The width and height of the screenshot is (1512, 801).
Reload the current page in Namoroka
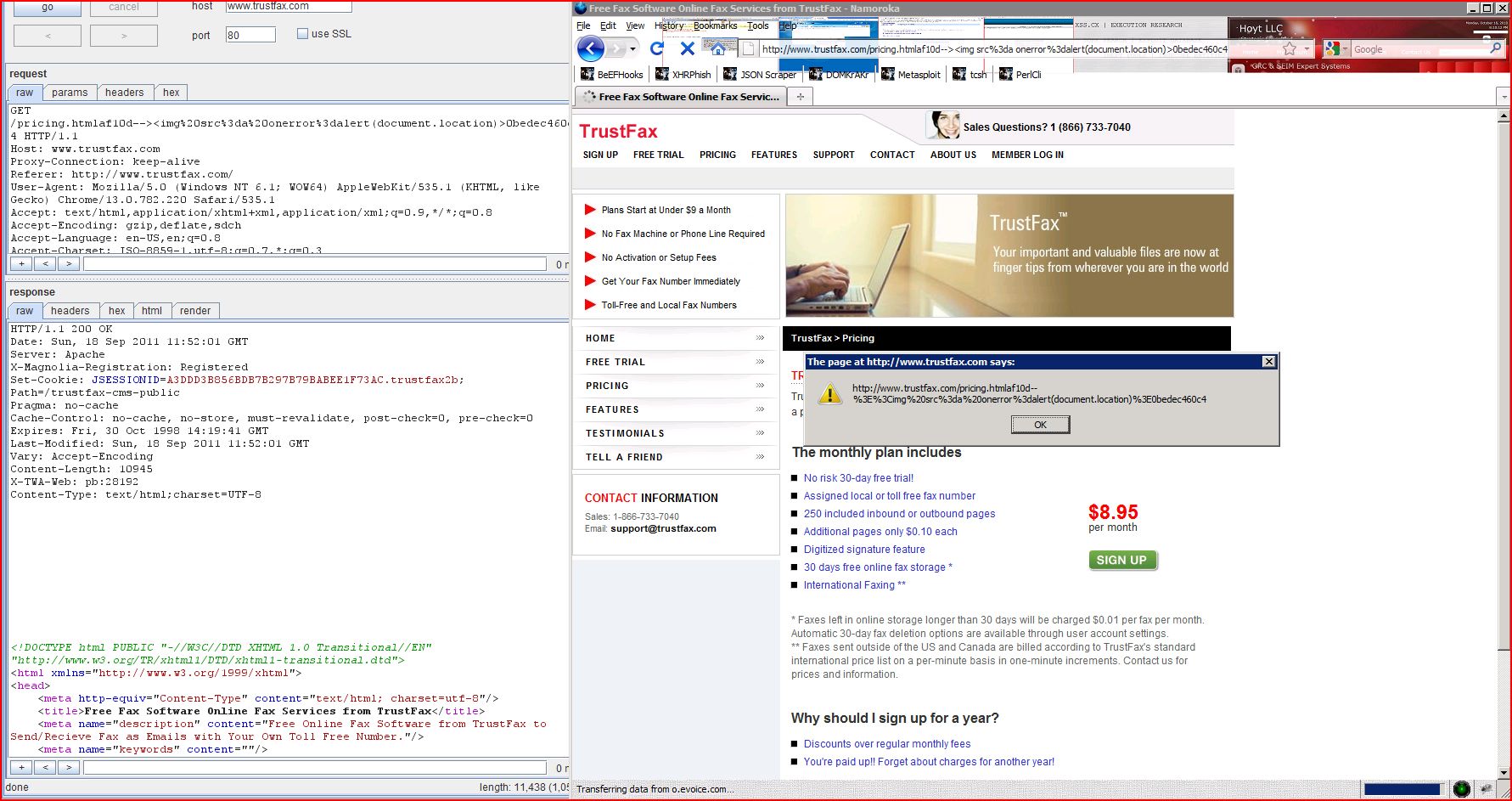[656, 48]
